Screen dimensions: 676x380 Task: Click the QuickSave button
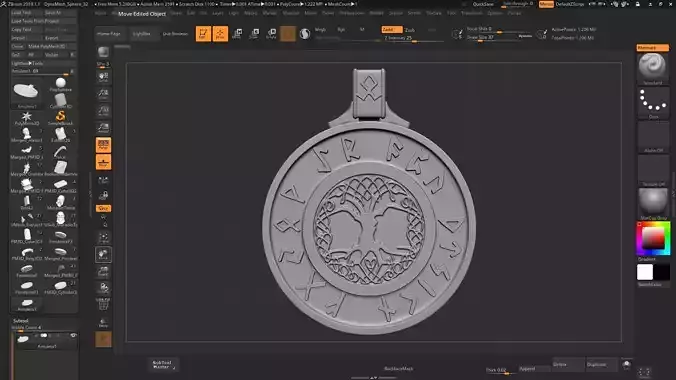(483, 4)
